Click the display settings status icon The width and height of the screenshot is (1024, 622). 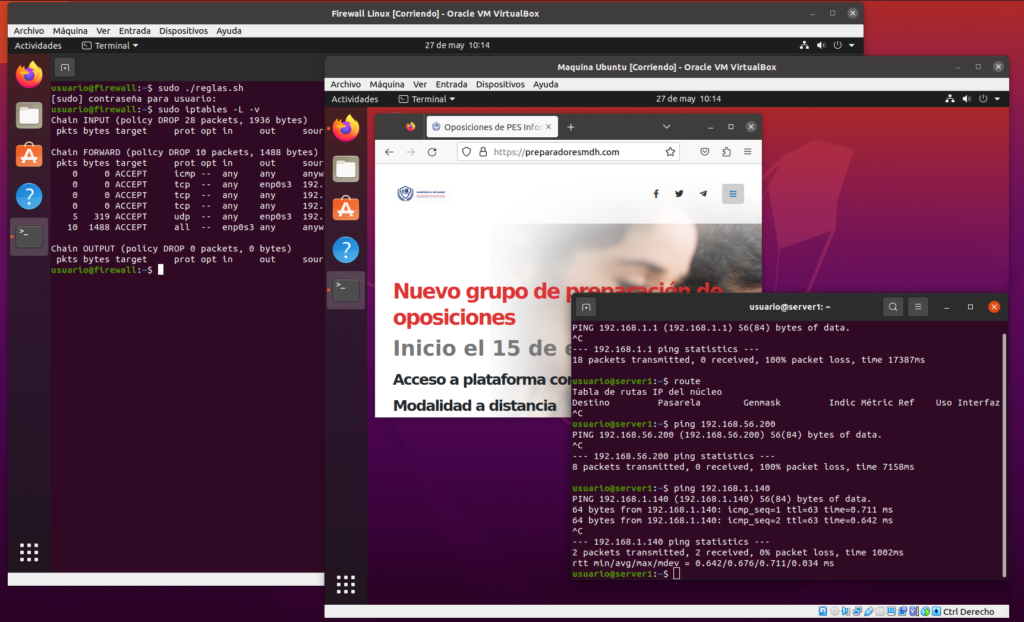pyautogui.click(x=891, y=612)
